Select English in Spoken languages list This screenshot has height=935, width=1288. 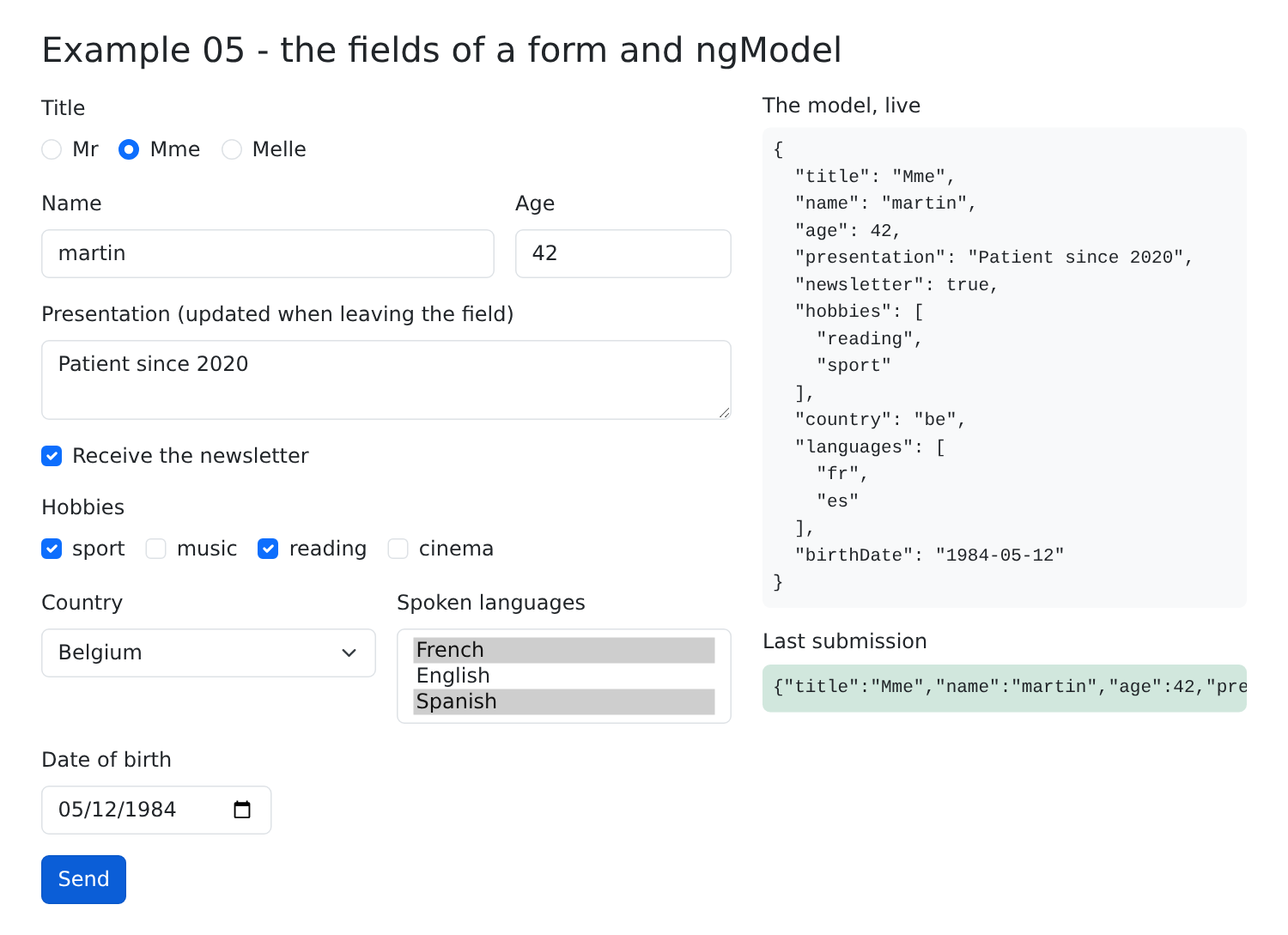pos(563,676)
